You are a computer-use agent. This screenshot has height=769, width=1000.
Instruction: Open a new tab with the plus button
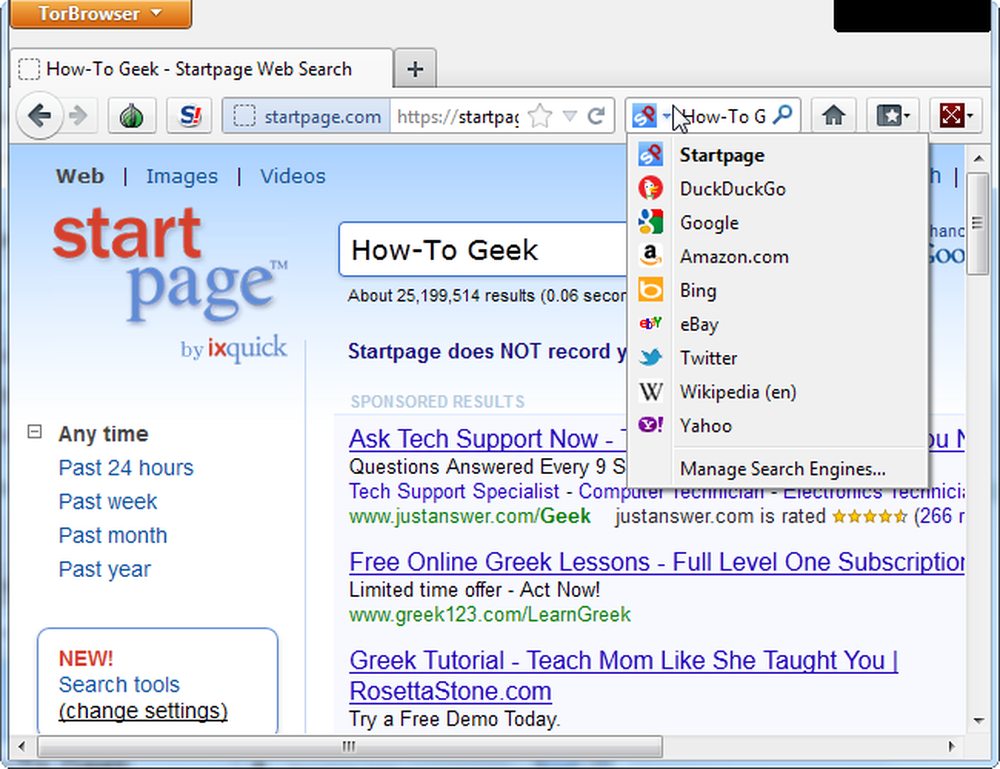pyautogui.click(x=415, y=68)
